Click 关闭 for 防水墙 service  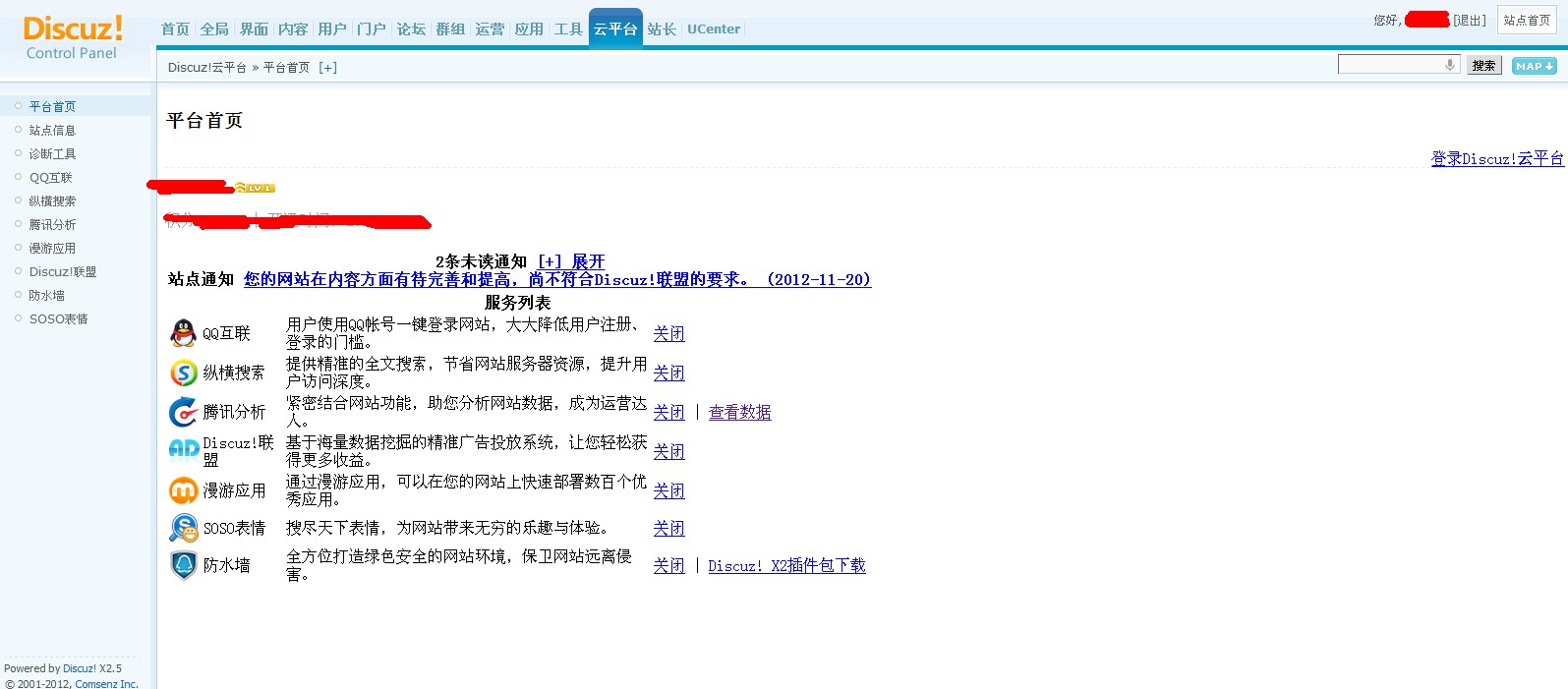point(669,565)
